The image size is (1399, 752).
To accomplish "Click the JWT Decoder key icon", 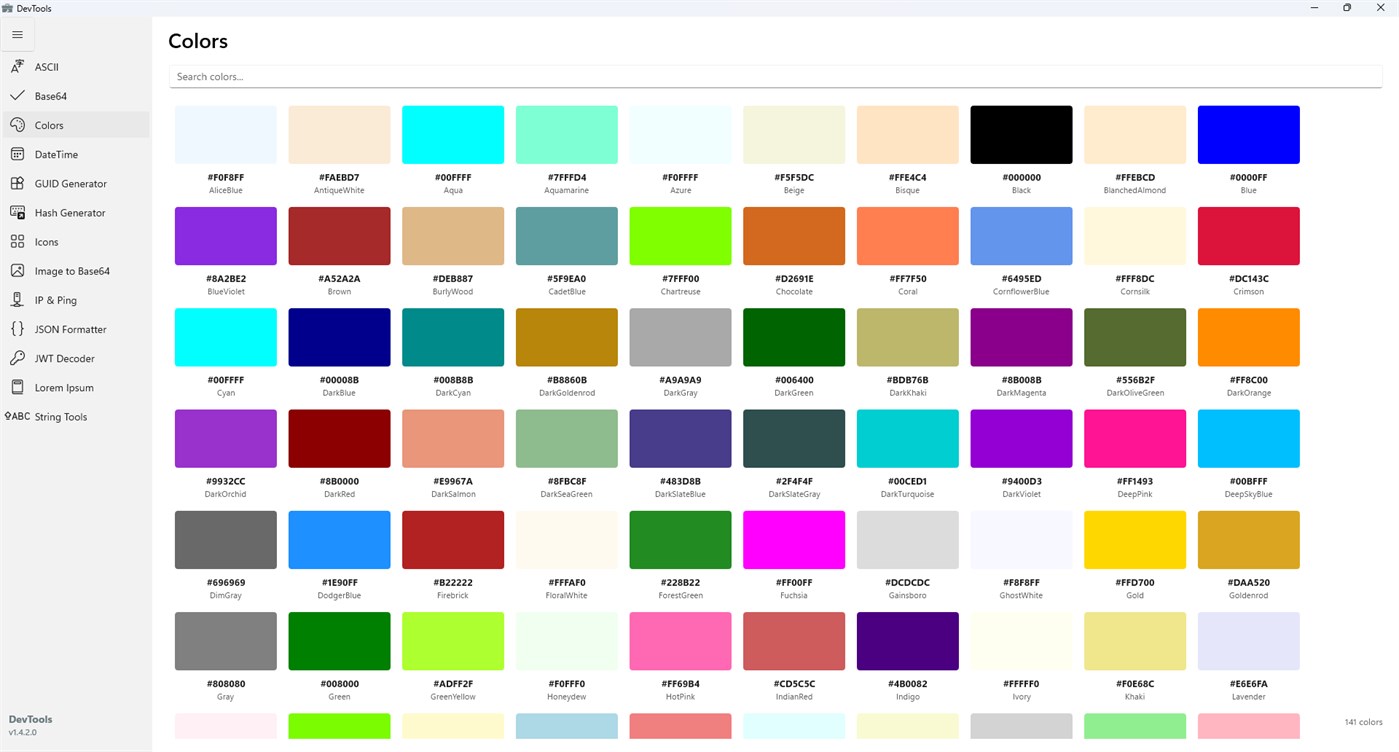I will click(17, 358).
